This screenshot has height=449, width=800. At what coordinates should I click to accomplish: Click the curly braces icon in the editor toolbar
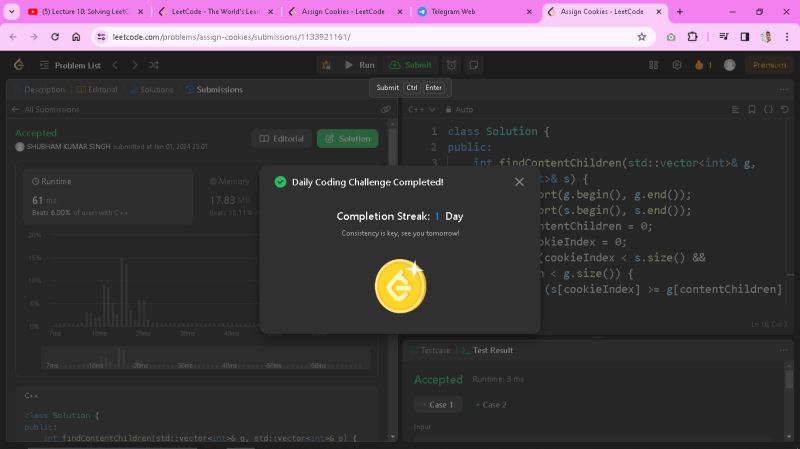768,109
